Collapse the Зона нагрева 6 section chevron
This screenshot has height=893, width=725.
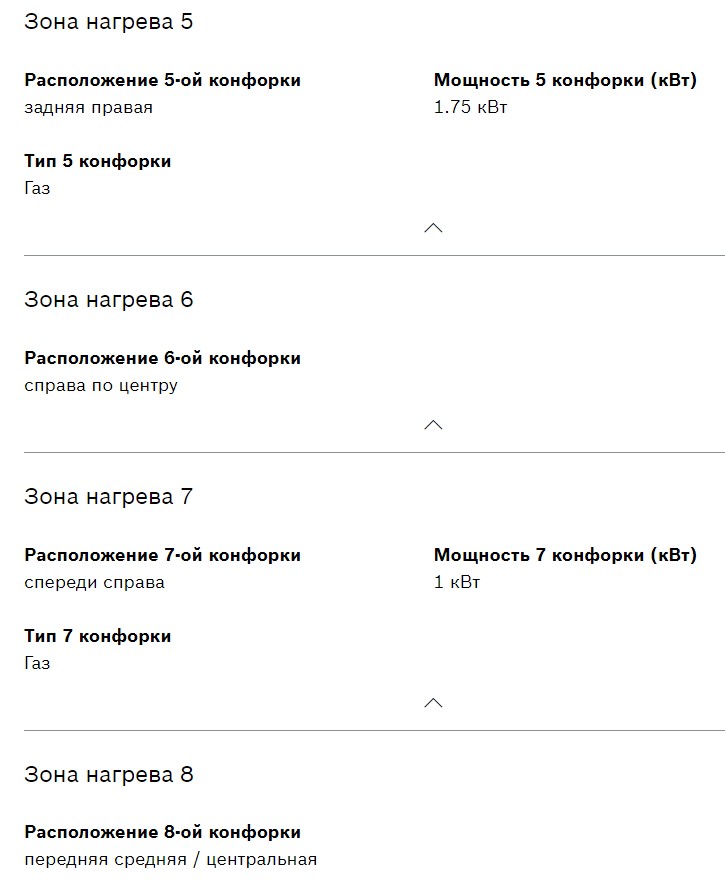point(433,425)
